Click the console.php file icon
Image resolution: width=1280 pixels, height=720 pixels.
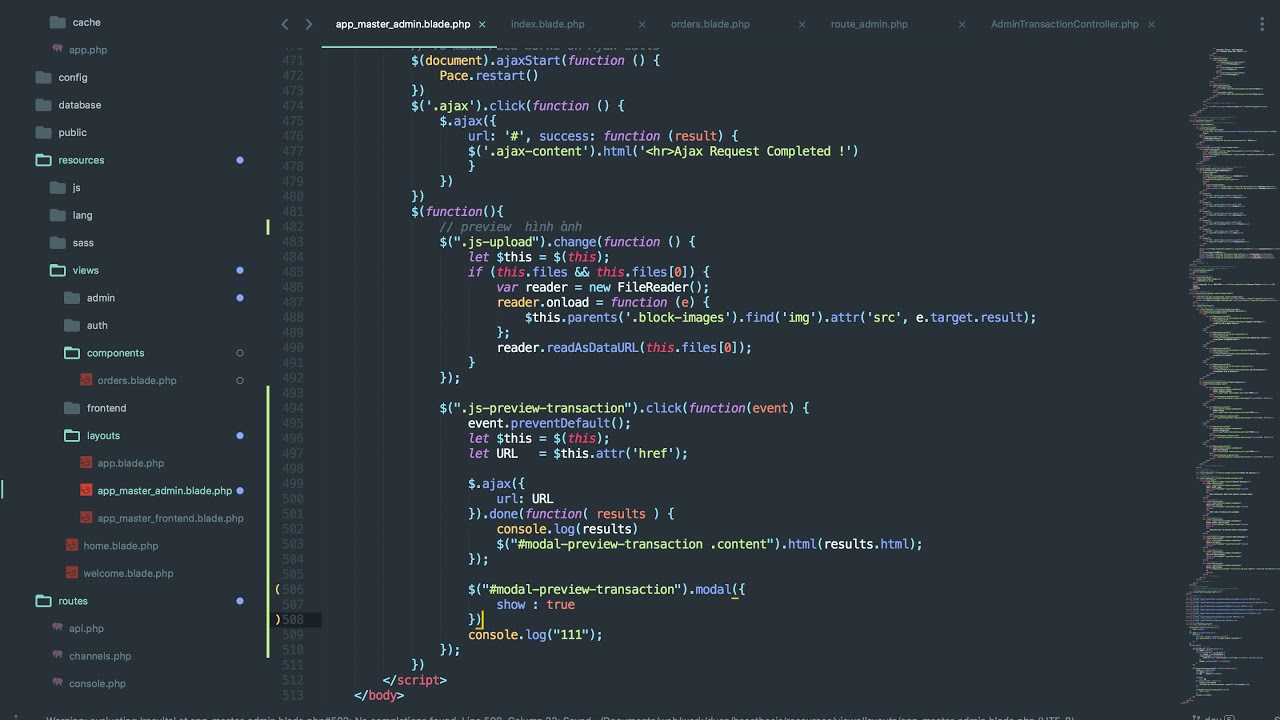click(x=57, y=683)
